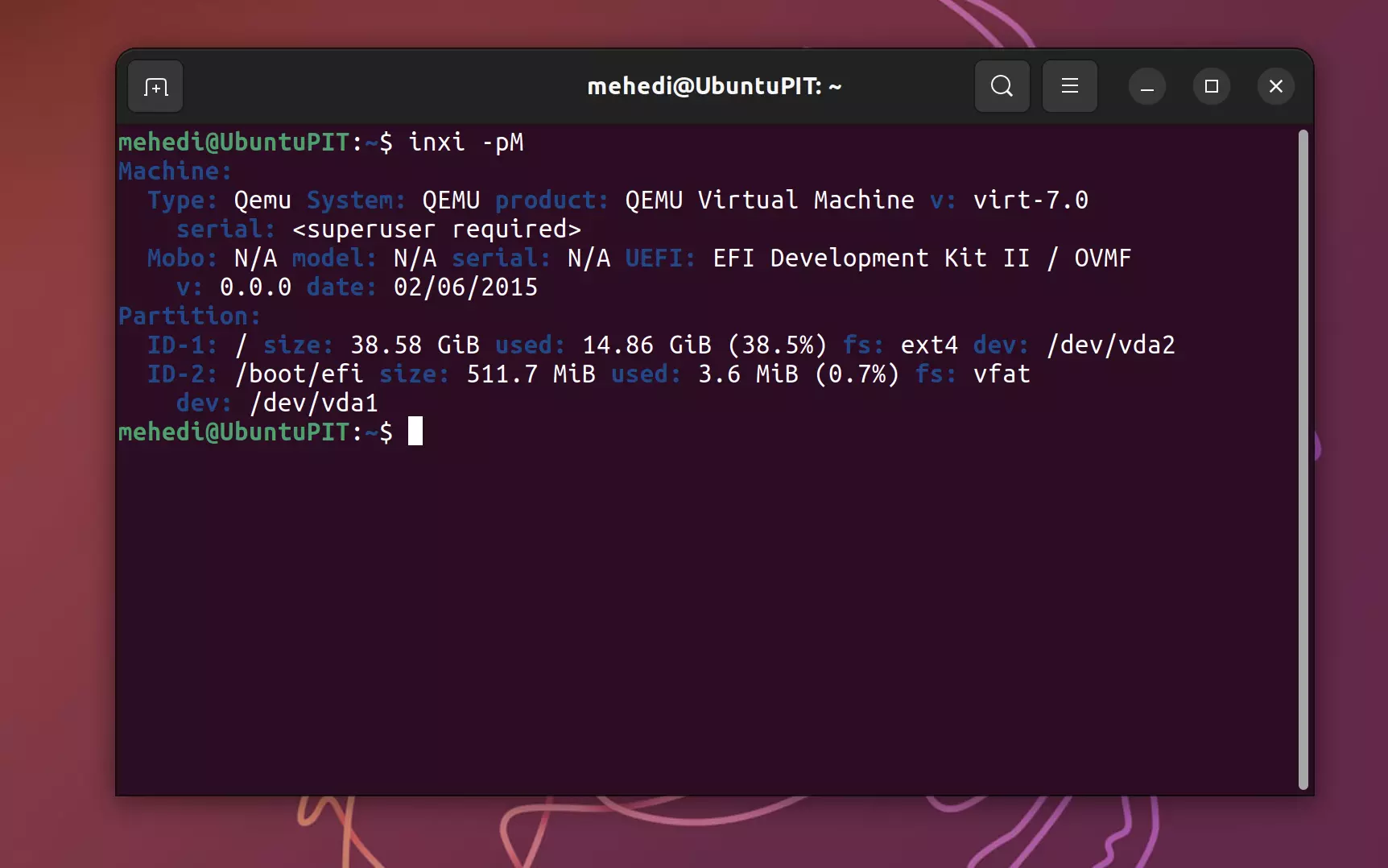Click the UEFI: label
This screenshot has height=868, width=1388.
click(660, 258)
